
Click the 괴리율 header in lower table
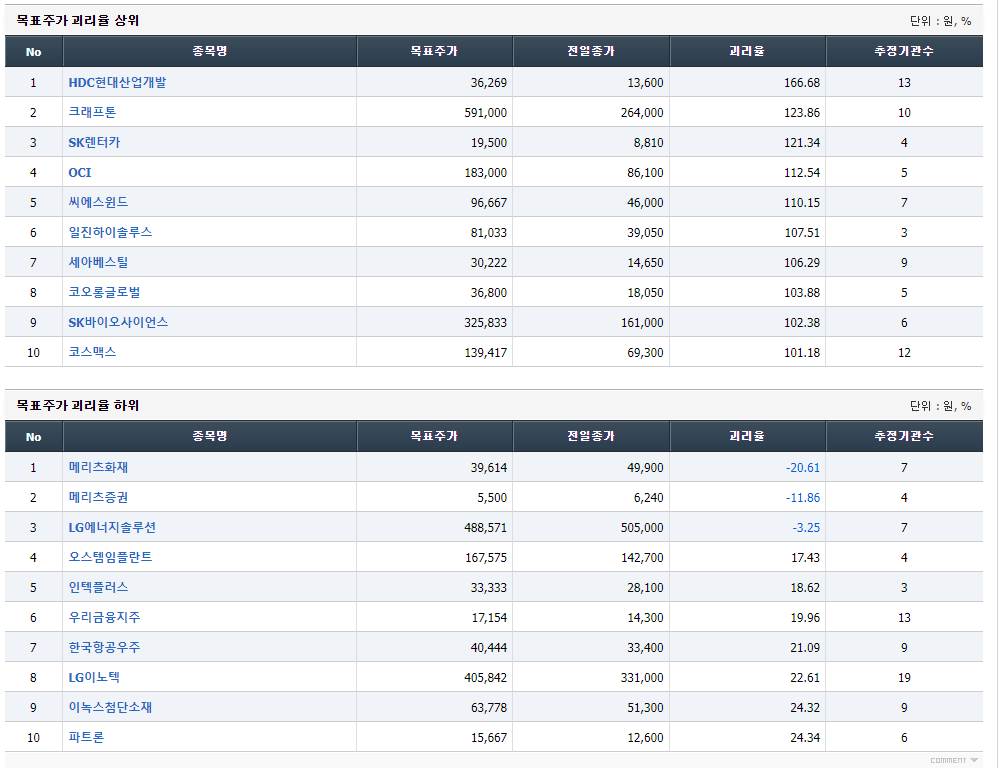tap(747, 436)
